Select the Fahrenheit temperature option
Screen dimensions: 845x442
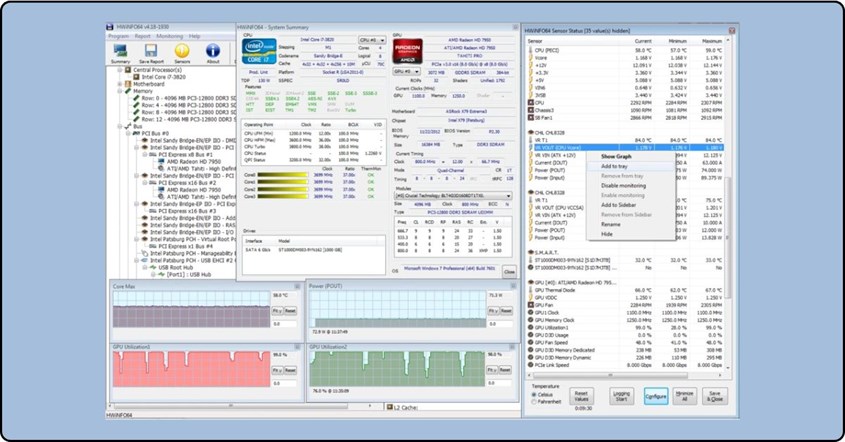click(534, 402)
